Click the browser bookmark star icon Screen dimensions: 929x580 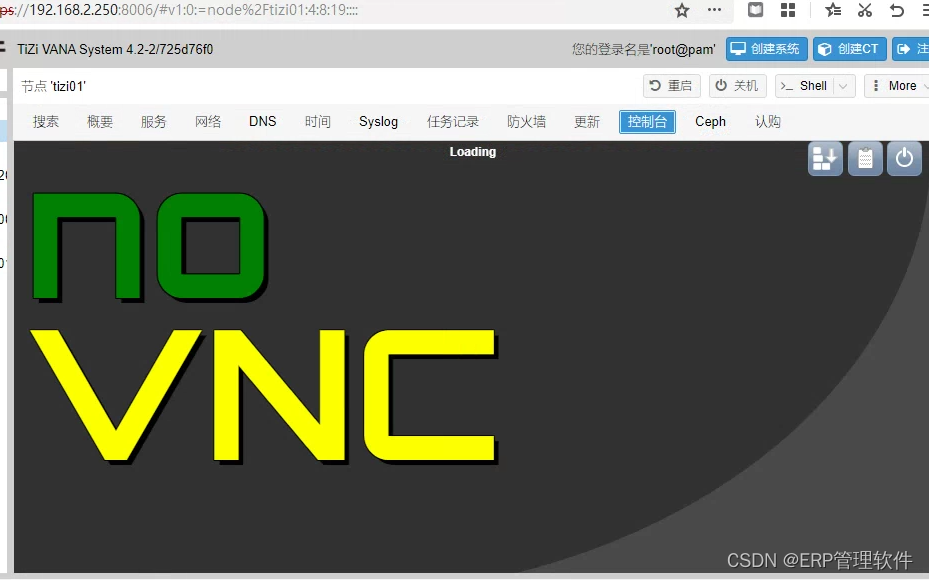[681, 11]
